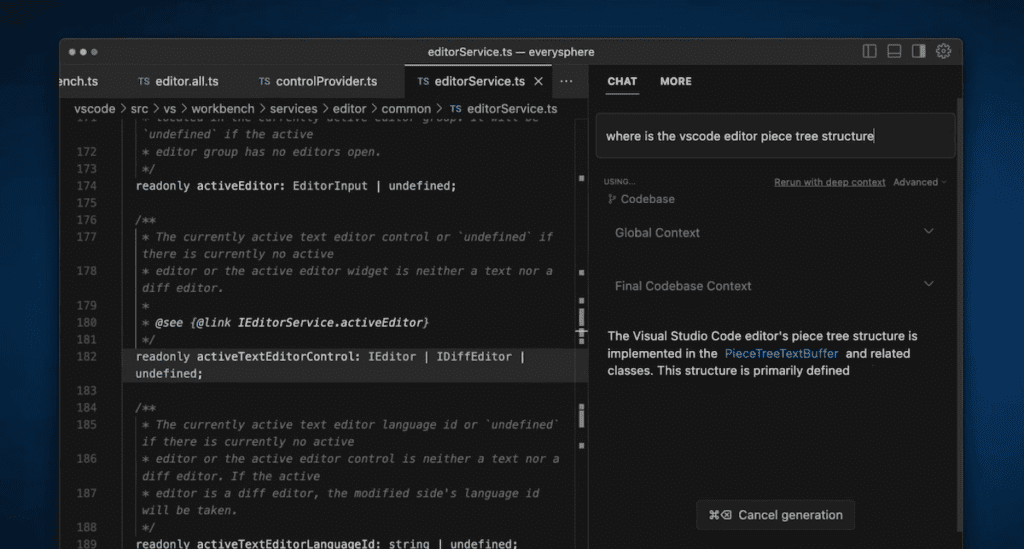1024x549 pixels.
Task: Click the TS icon on editor.all.ts tab
Action: (144, 82)
